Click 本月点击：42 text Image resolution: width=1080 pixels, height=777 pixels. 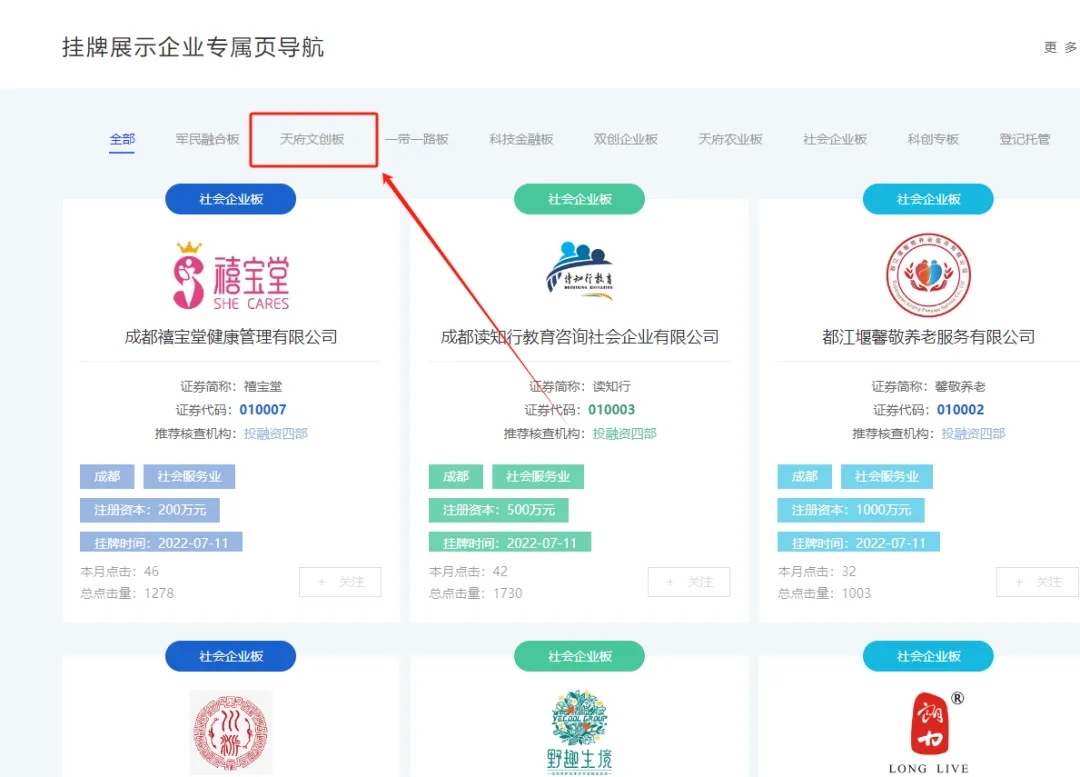[x=468, y=571]
